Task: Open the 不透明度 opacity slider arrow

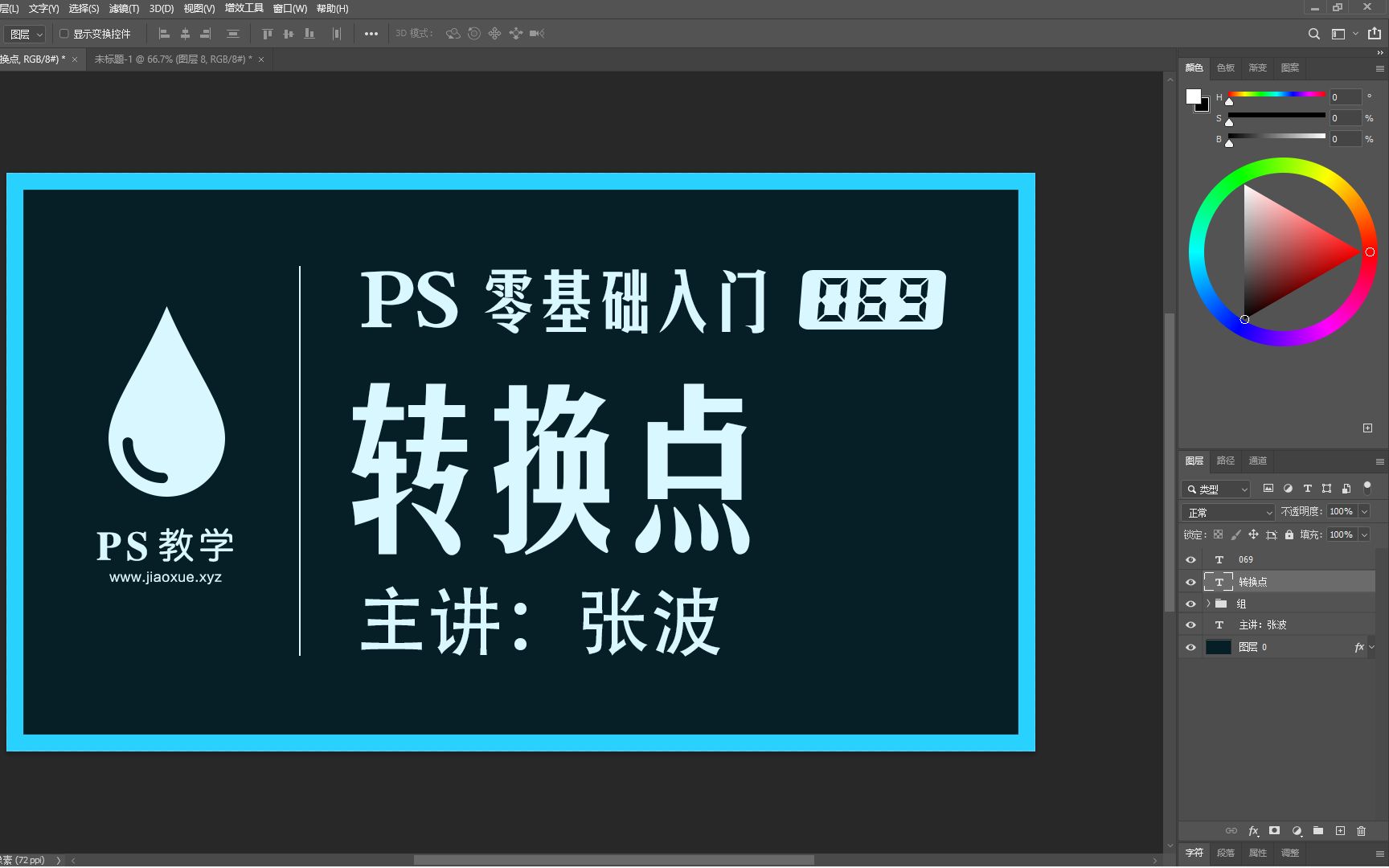Action: point(1364,511)
